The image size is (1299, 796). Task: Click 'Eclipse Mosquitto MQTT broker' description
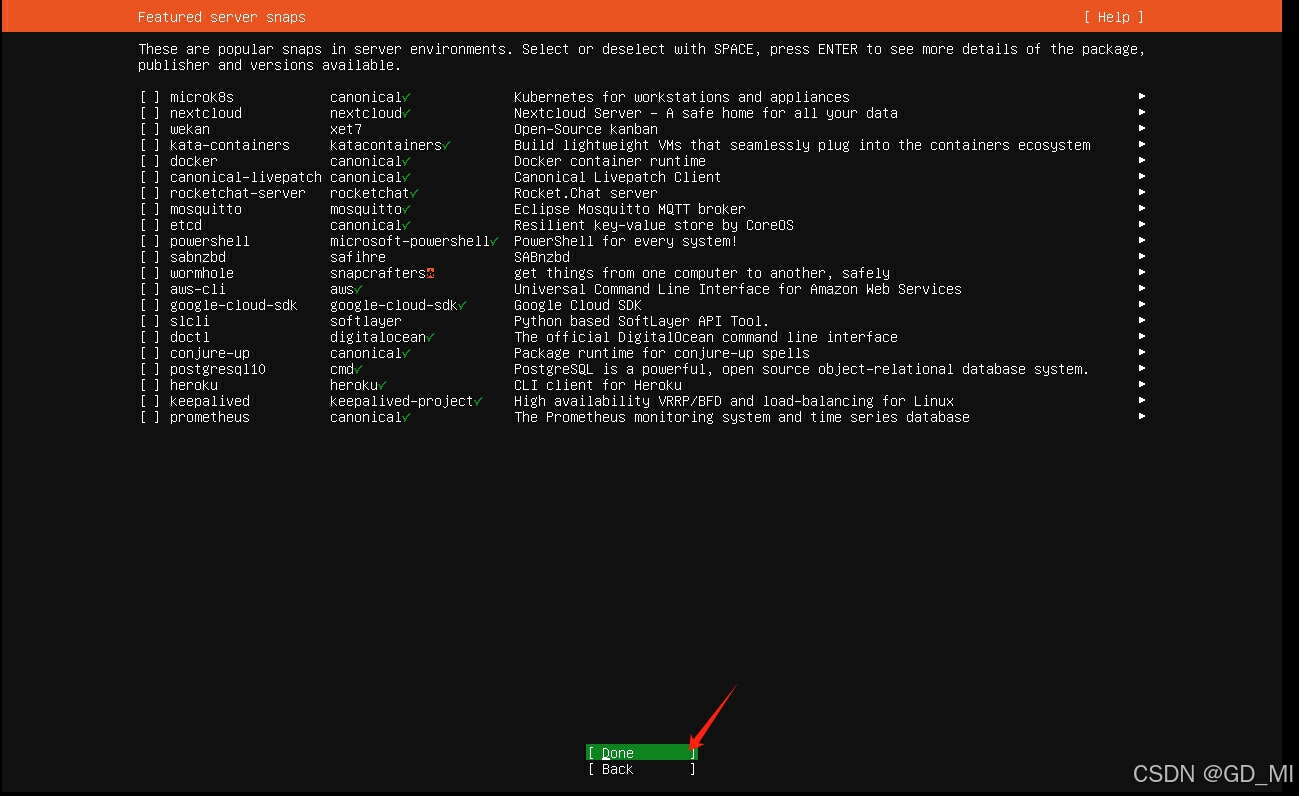(x=629, y=209)
